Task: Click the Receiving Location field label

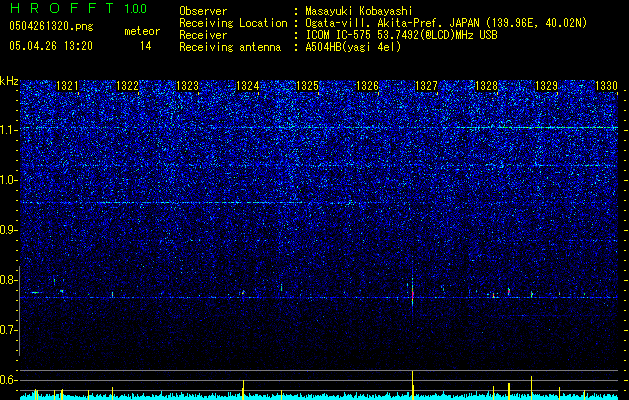Action: coord(233,23)
